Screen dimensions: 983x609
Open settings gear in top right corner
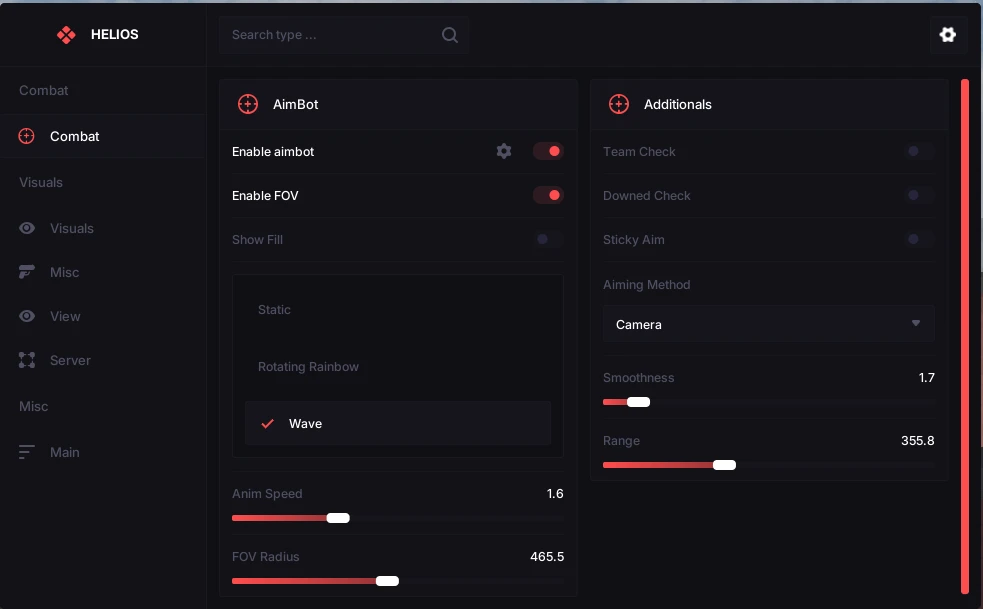click(x=948, y=34)
